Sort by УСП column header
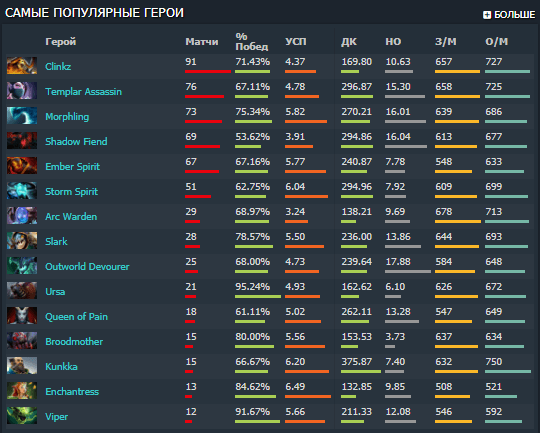The width and height of the screenshot is (540, 433). tap(295, 42)
